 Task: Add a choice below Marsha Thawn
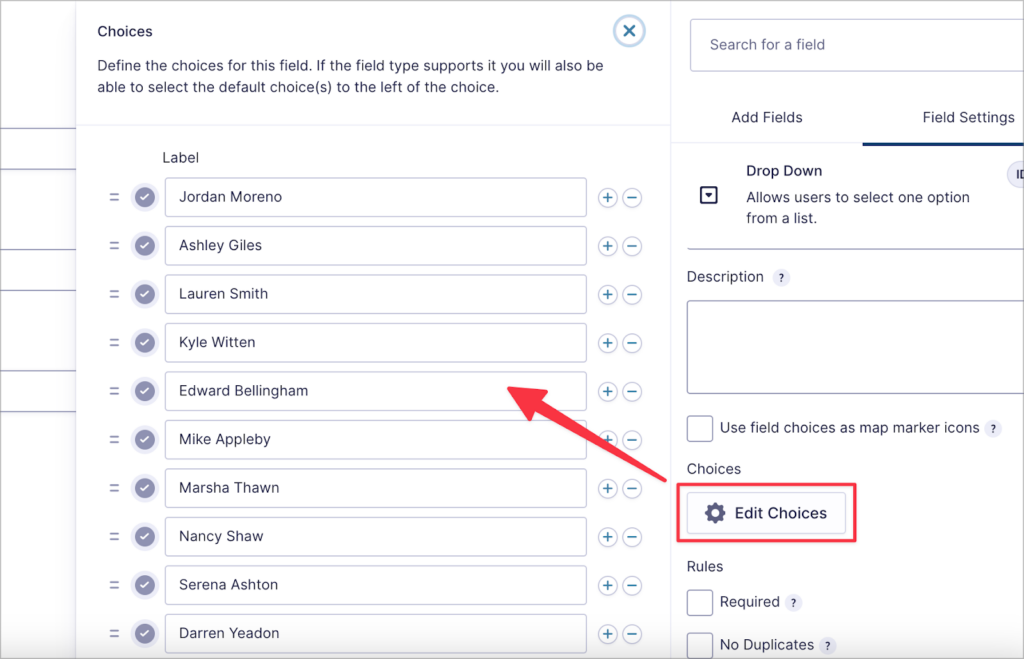(607, 488)
